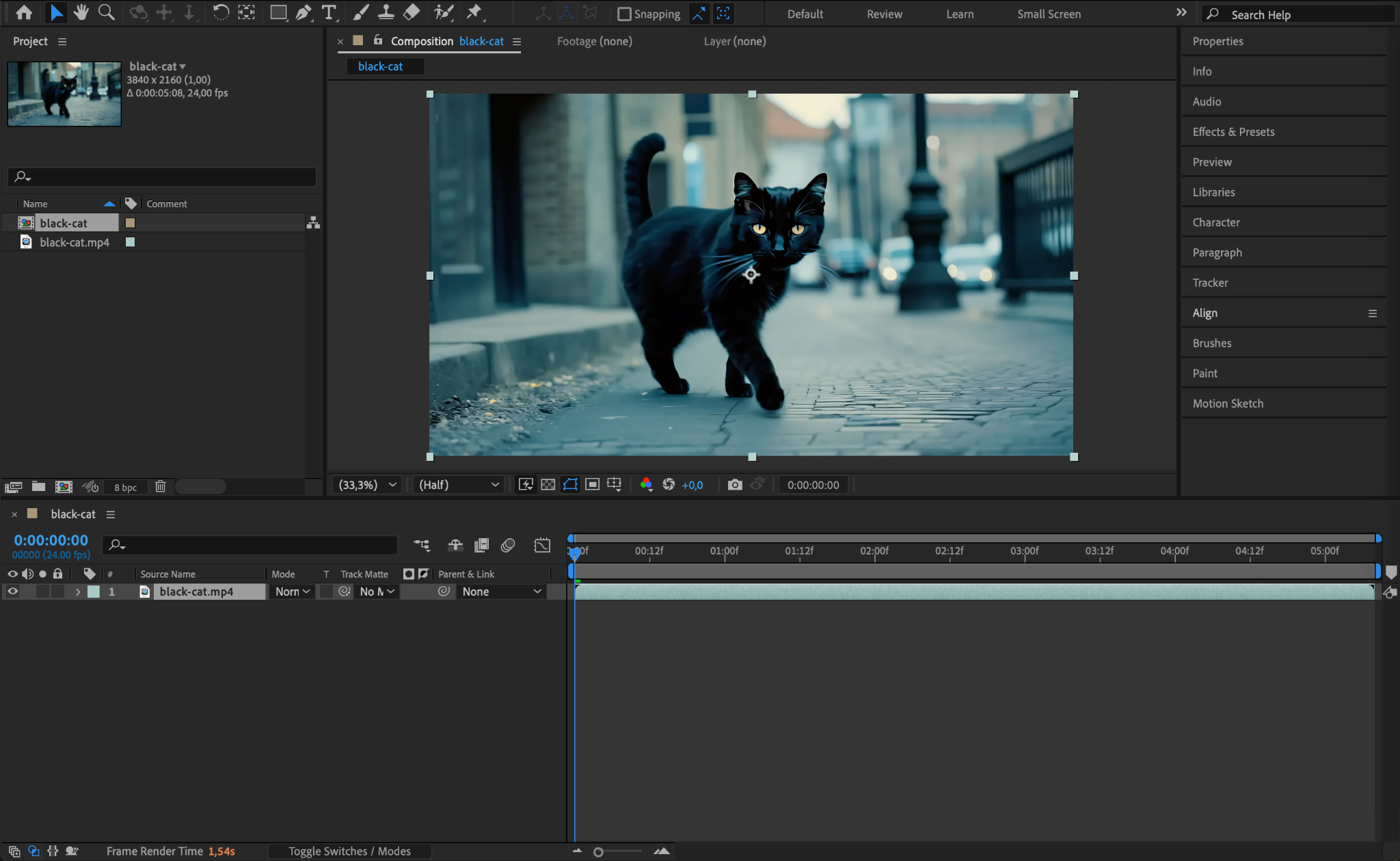Select the Hand tool
Image resolution: width=1400 pixels, height=861 pixels.
[x=81, y=12]
